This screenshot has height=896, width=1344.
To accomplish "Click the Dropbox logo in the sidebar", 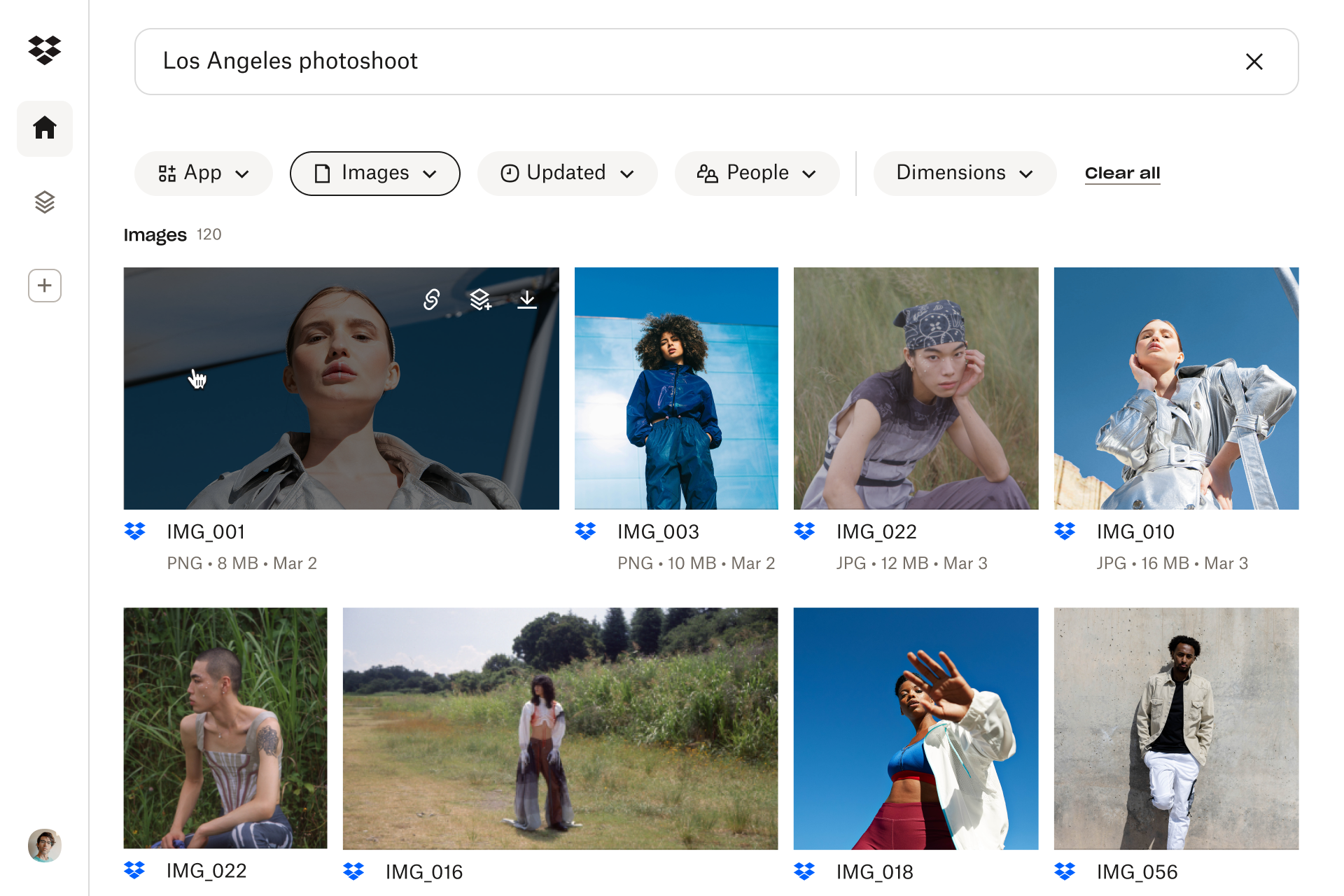I will [x=45, y=50].
